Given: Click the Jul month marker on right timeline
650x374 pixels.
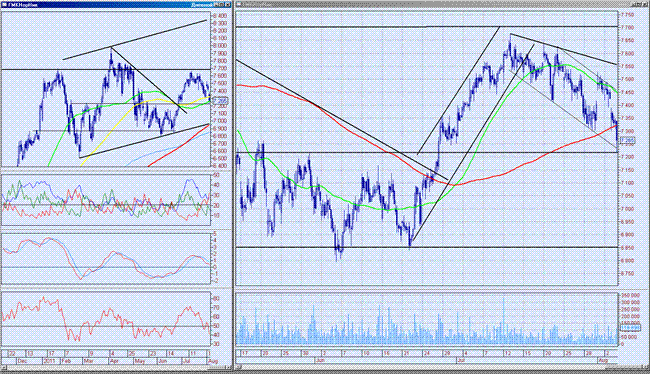Looking at the screenshot, I should click(x=461, y=361).
